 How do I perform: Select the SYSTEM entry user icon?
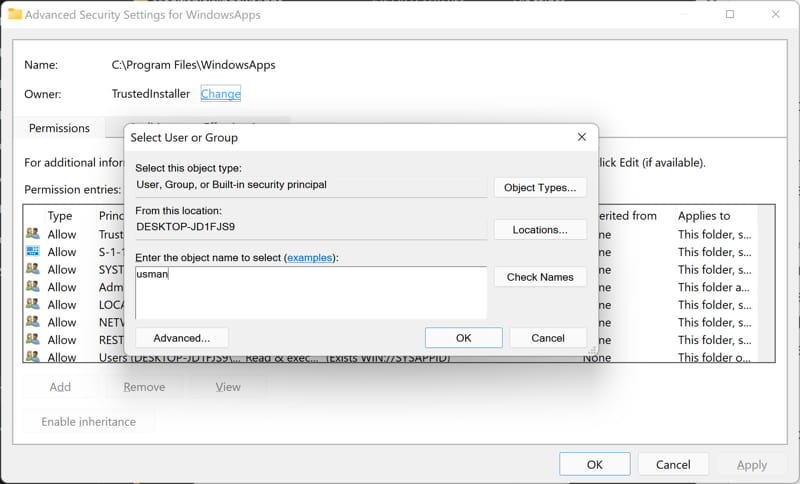(33, 269)
